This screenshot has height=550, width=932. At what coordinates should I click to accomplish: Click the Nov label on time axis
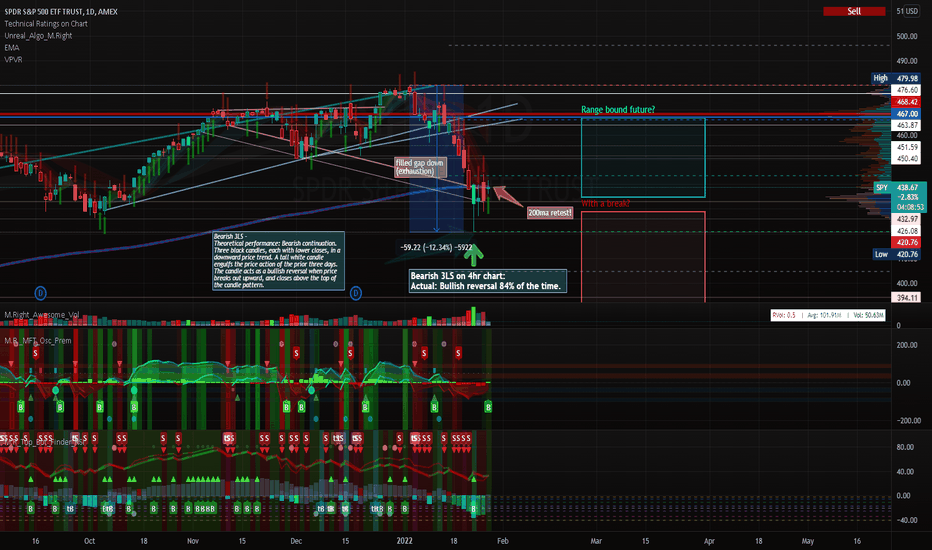193,541
